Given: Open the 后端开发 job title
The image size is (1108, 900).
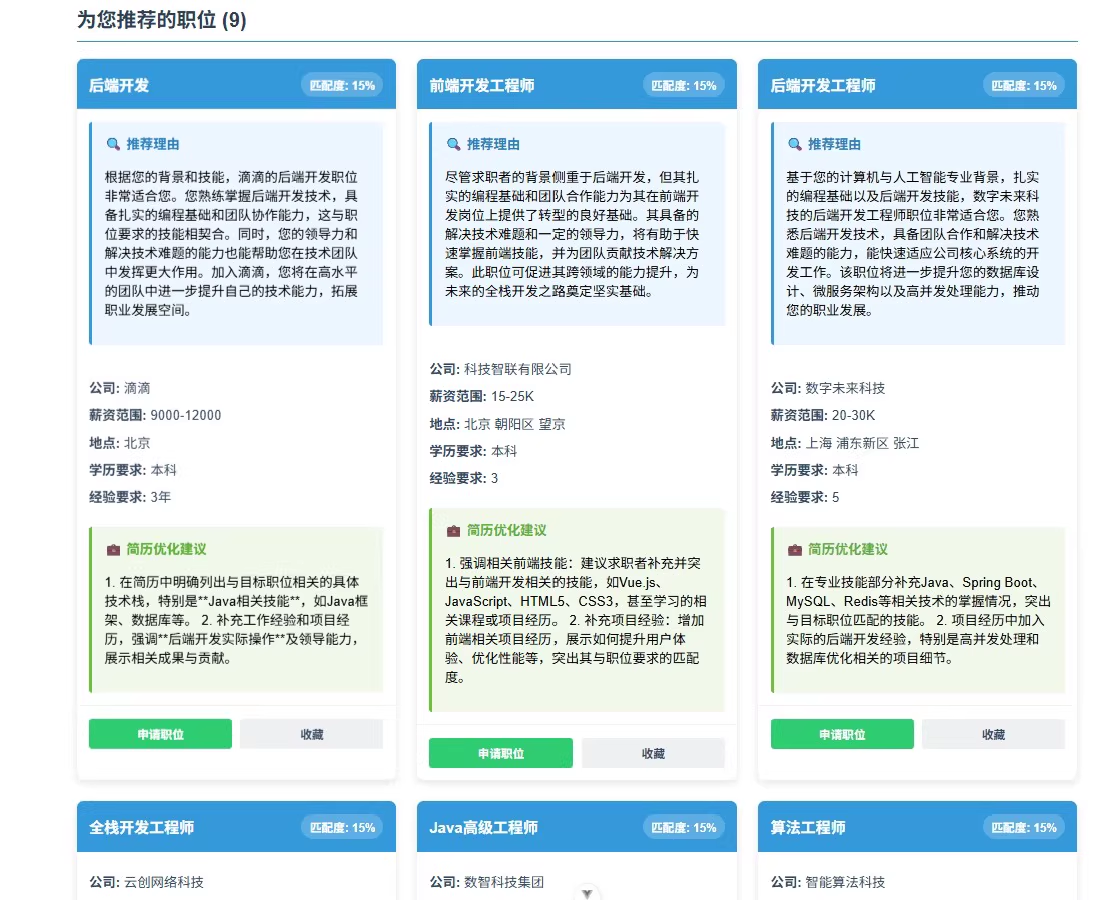Looking at the screenshot, I should (x=119, y=85).
